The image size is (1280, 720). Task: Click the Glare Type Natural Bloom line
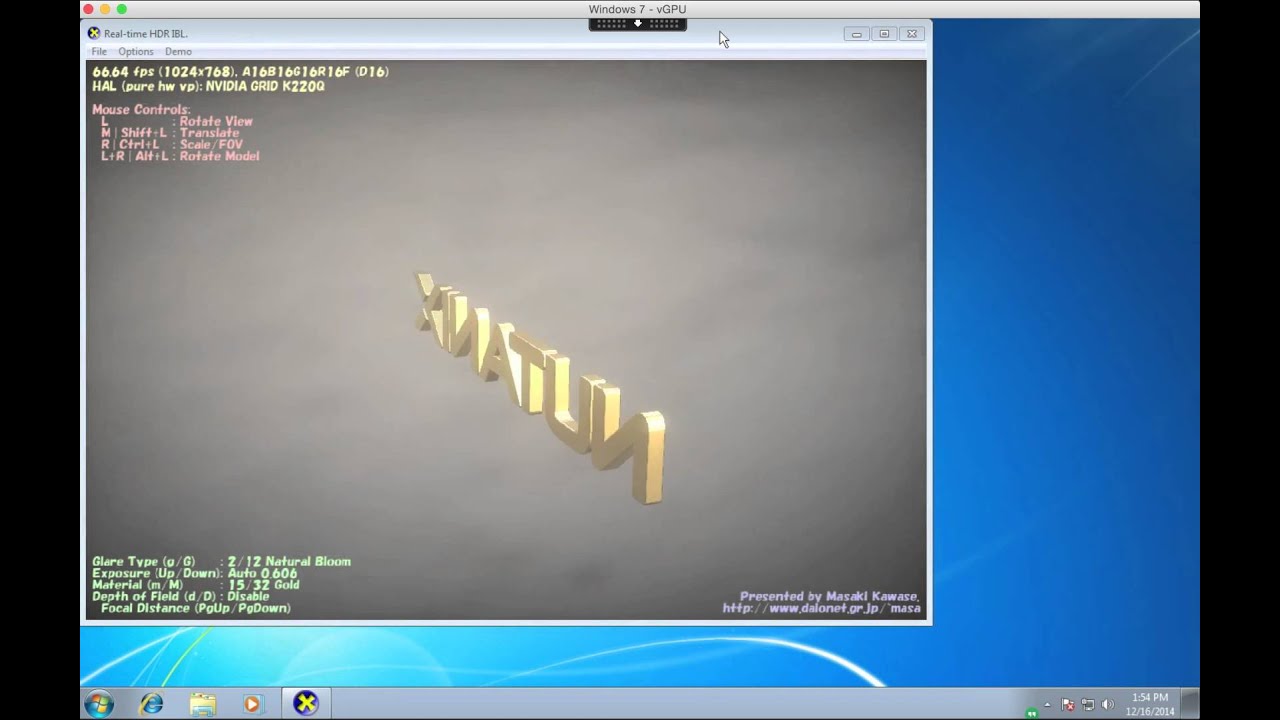coord(221,562)
